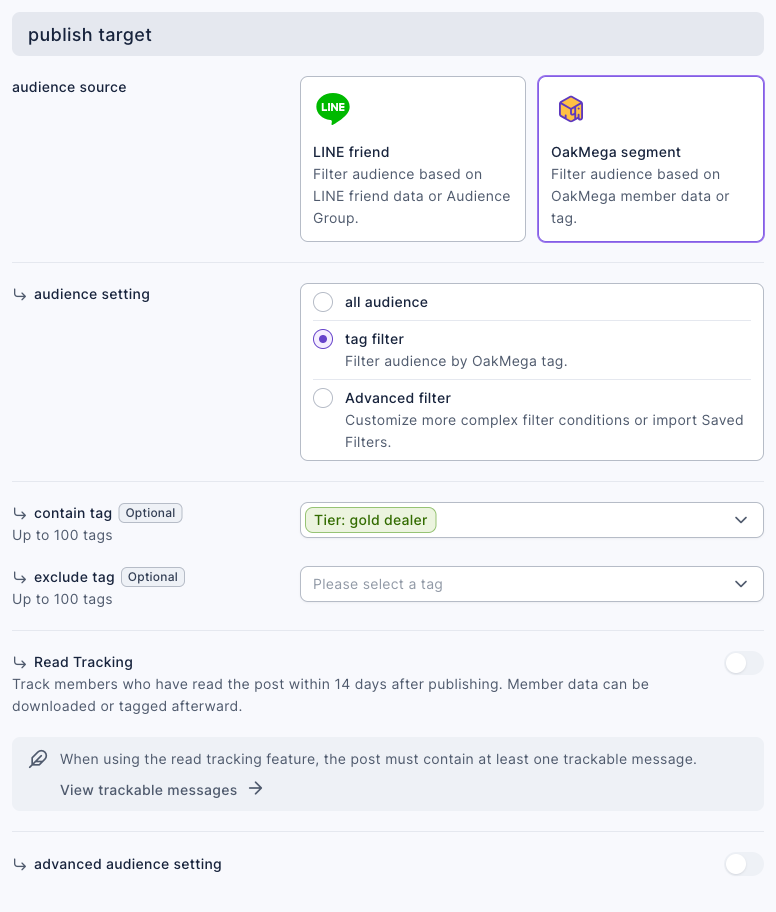Click the Customize more complex filter conditions description
This screenshot has width=776, height=912.
[544, 431]
